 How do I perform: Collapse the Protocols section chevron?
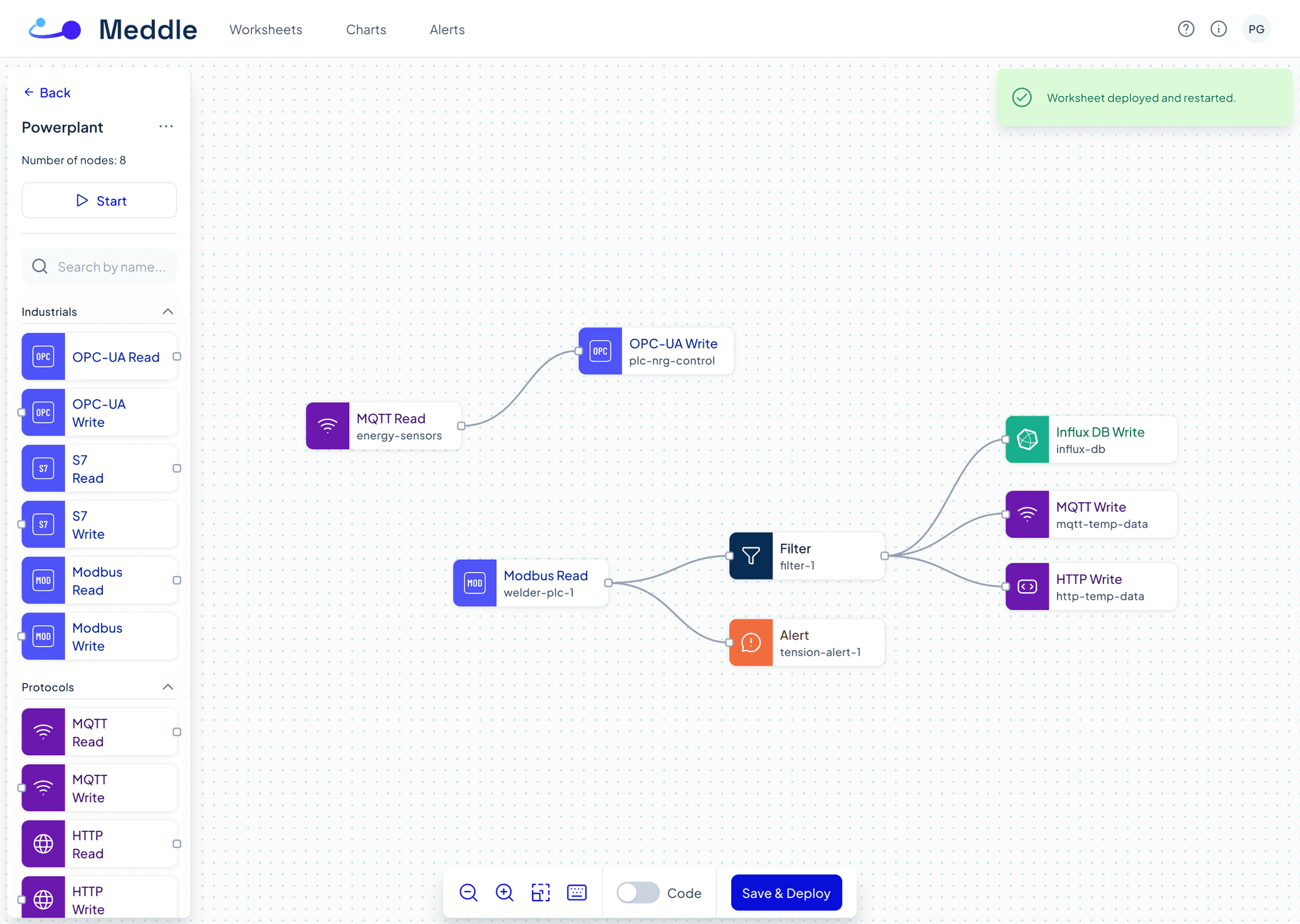[168, 687]
